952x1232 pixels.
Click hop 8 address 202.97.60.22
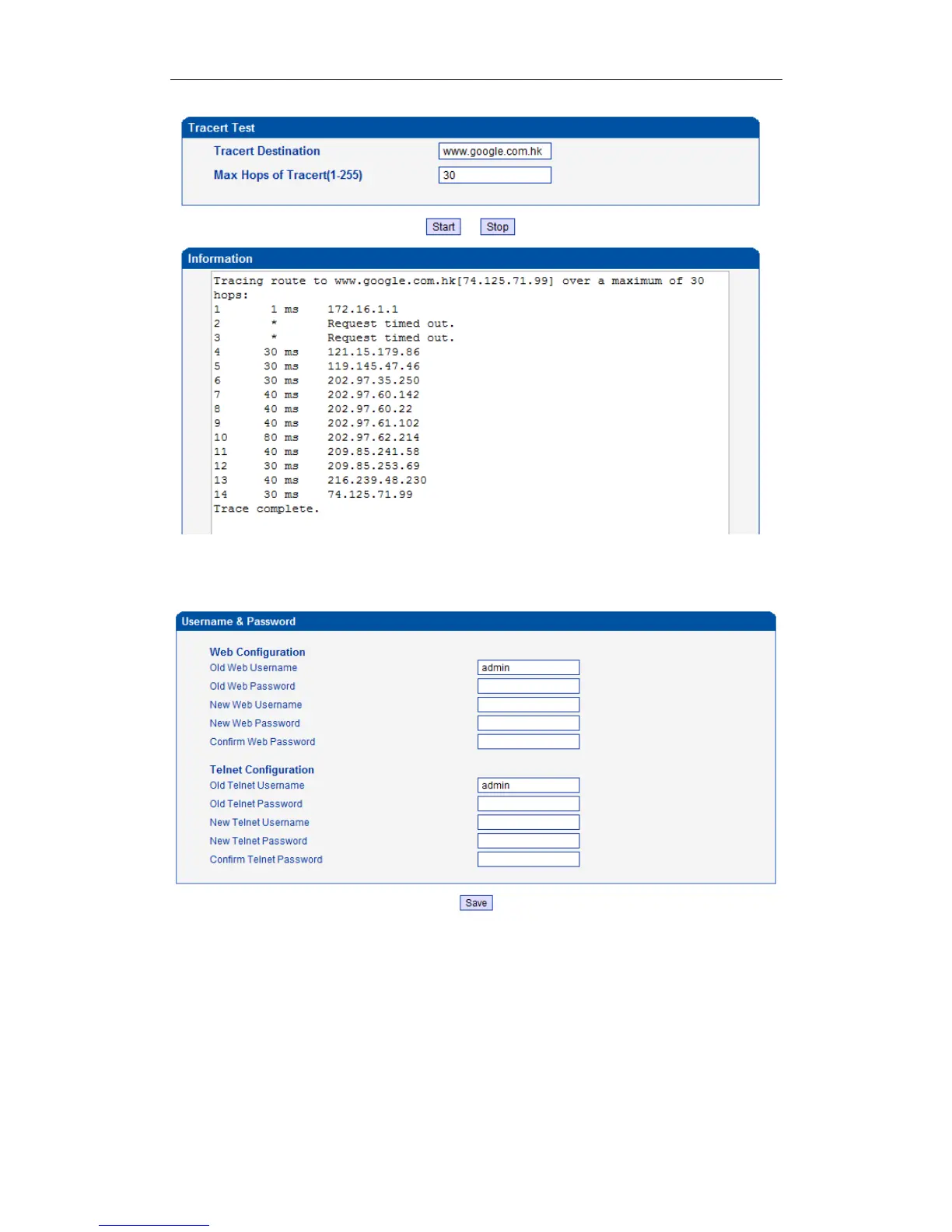pos(370,409)
